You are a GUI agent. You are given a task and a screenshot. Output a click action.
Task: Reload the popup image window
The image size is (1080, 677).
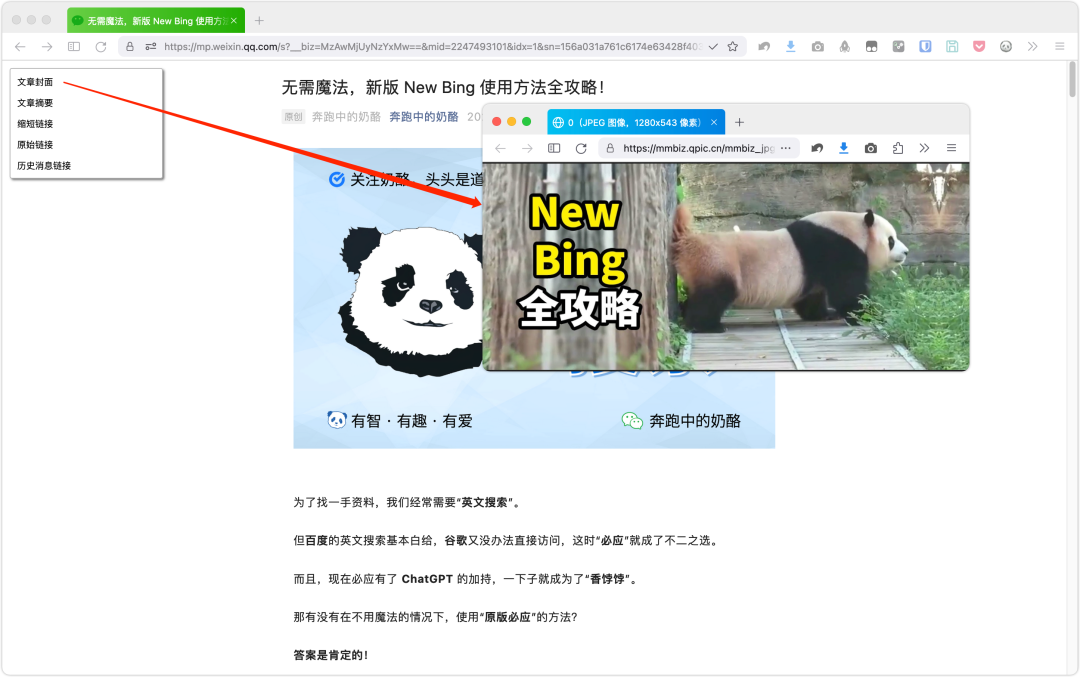581,148
